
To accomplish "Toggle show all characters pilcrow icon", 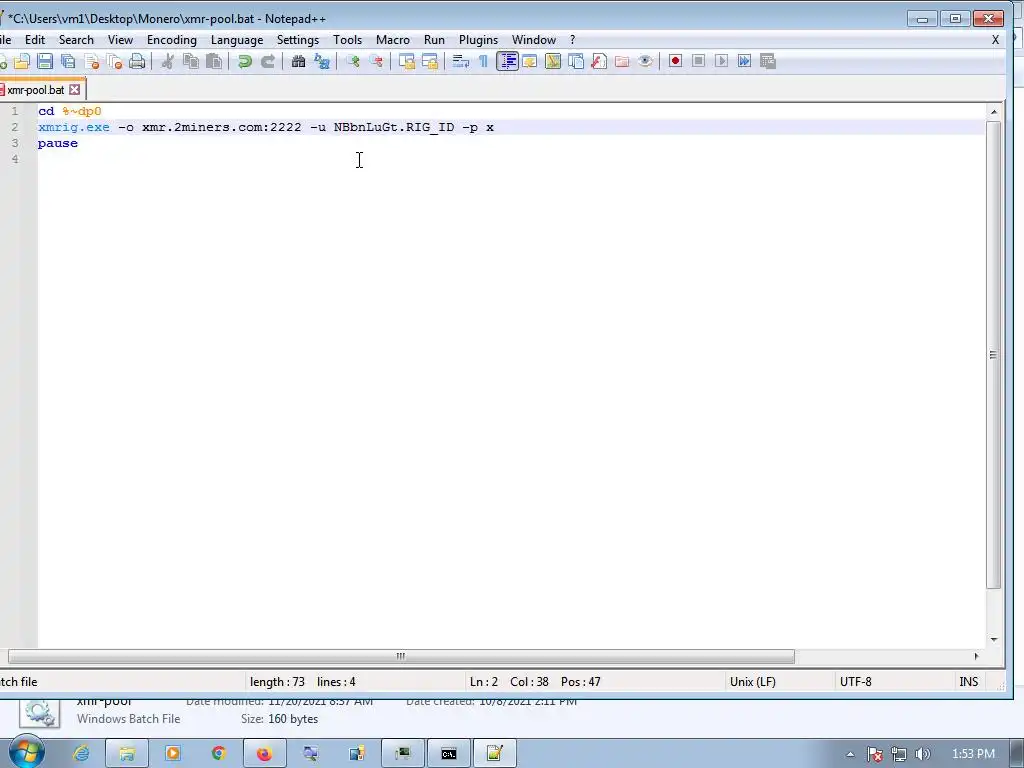I will click(483, 61).
